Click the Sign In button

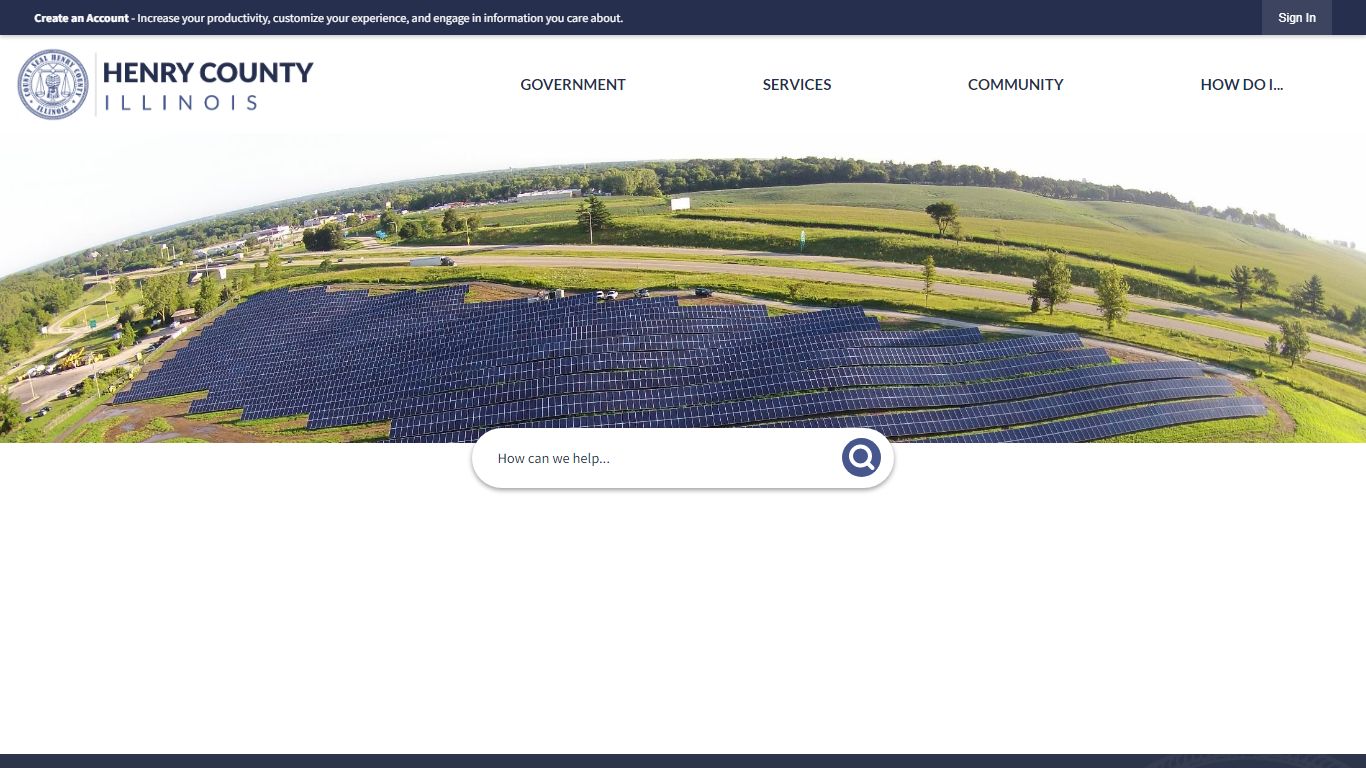click(x=1297, y=18)
